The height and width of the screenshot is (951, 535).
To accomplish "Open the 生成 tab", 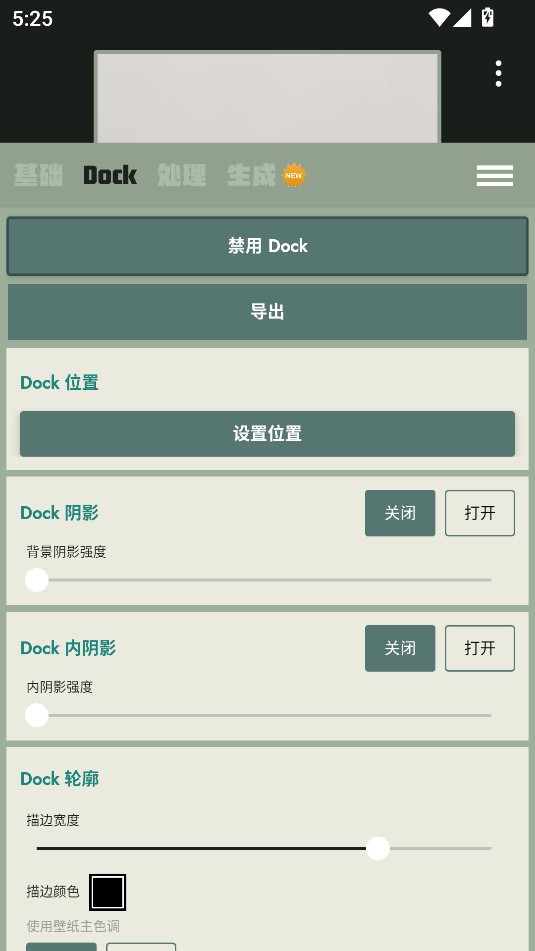I will pyautogui.click(x=252, y=175).
